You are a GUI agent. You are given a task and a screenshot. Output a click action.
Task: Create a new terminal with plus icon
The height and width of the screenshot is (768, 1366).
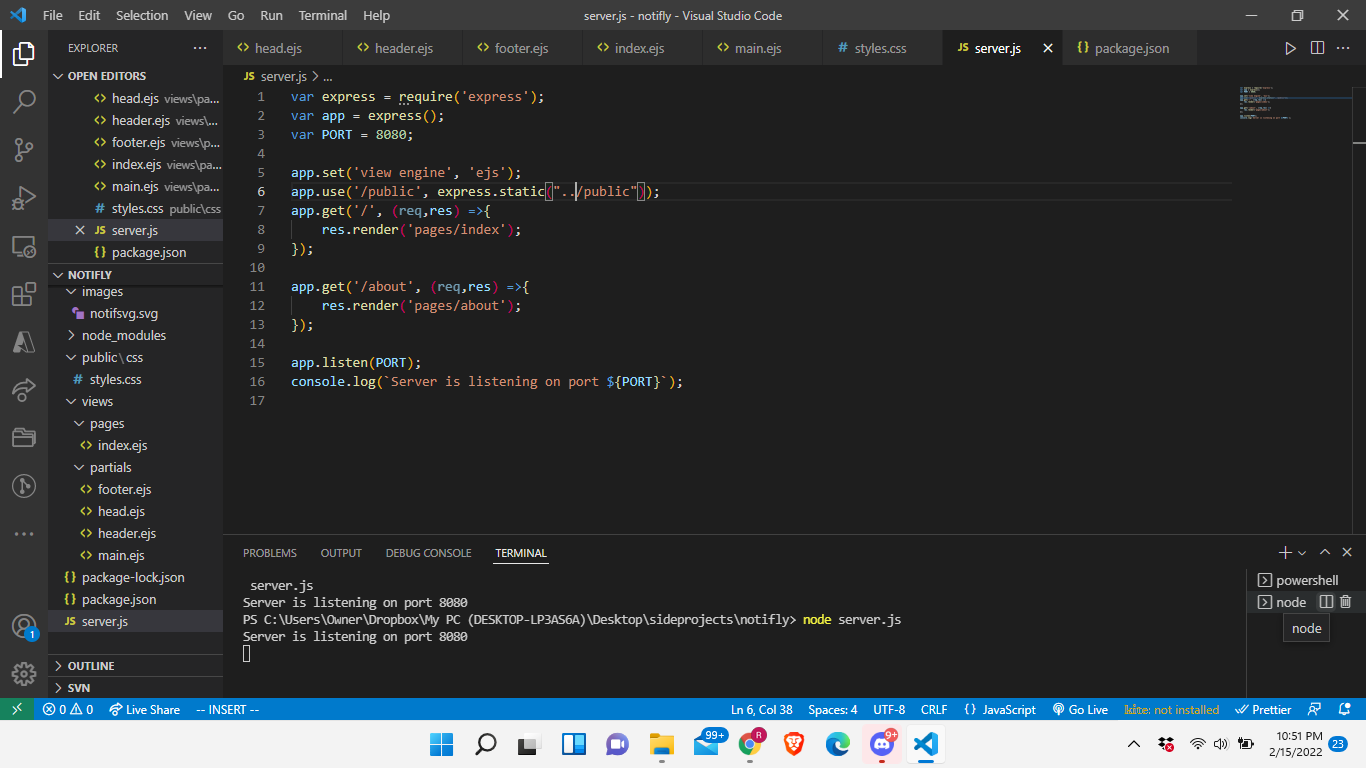click(1285, 552)
